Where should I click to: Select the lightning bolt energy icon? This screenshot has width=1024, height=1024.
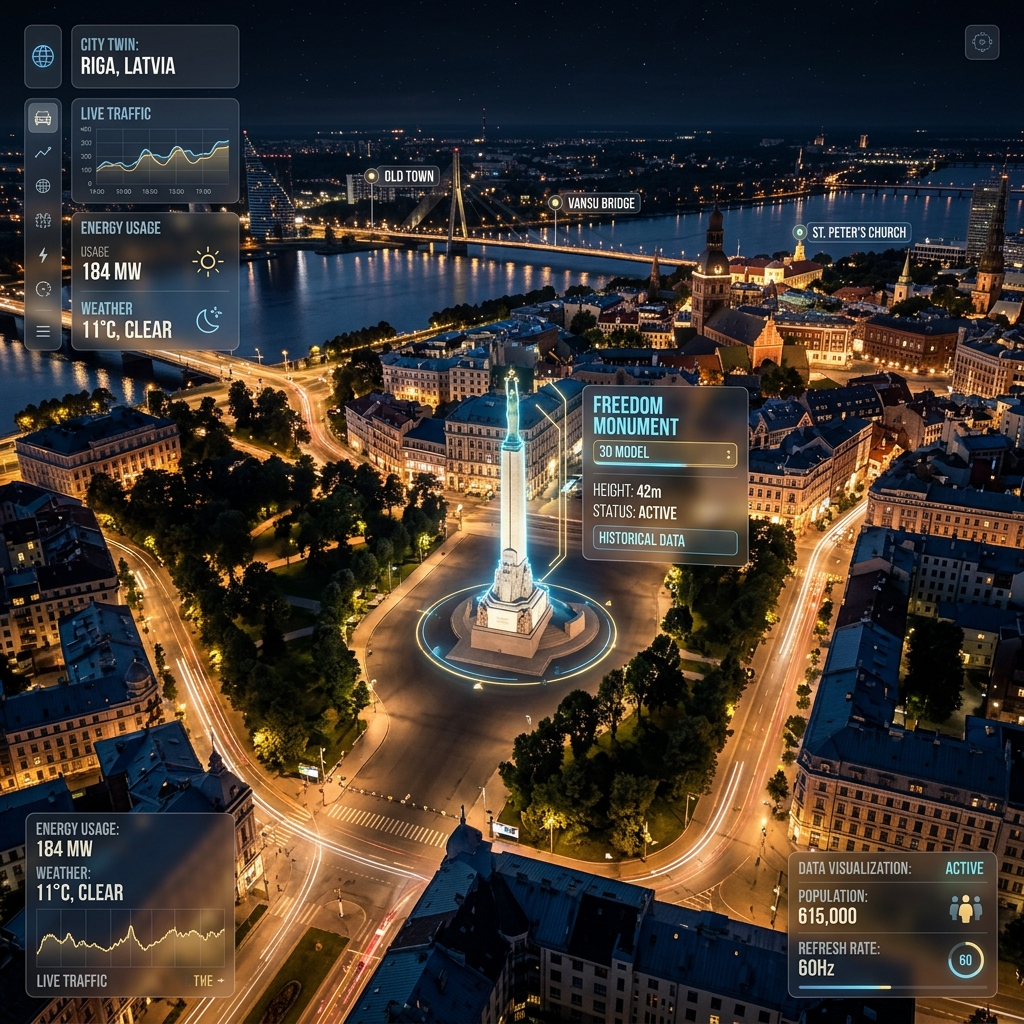click(x=42, y=256)
